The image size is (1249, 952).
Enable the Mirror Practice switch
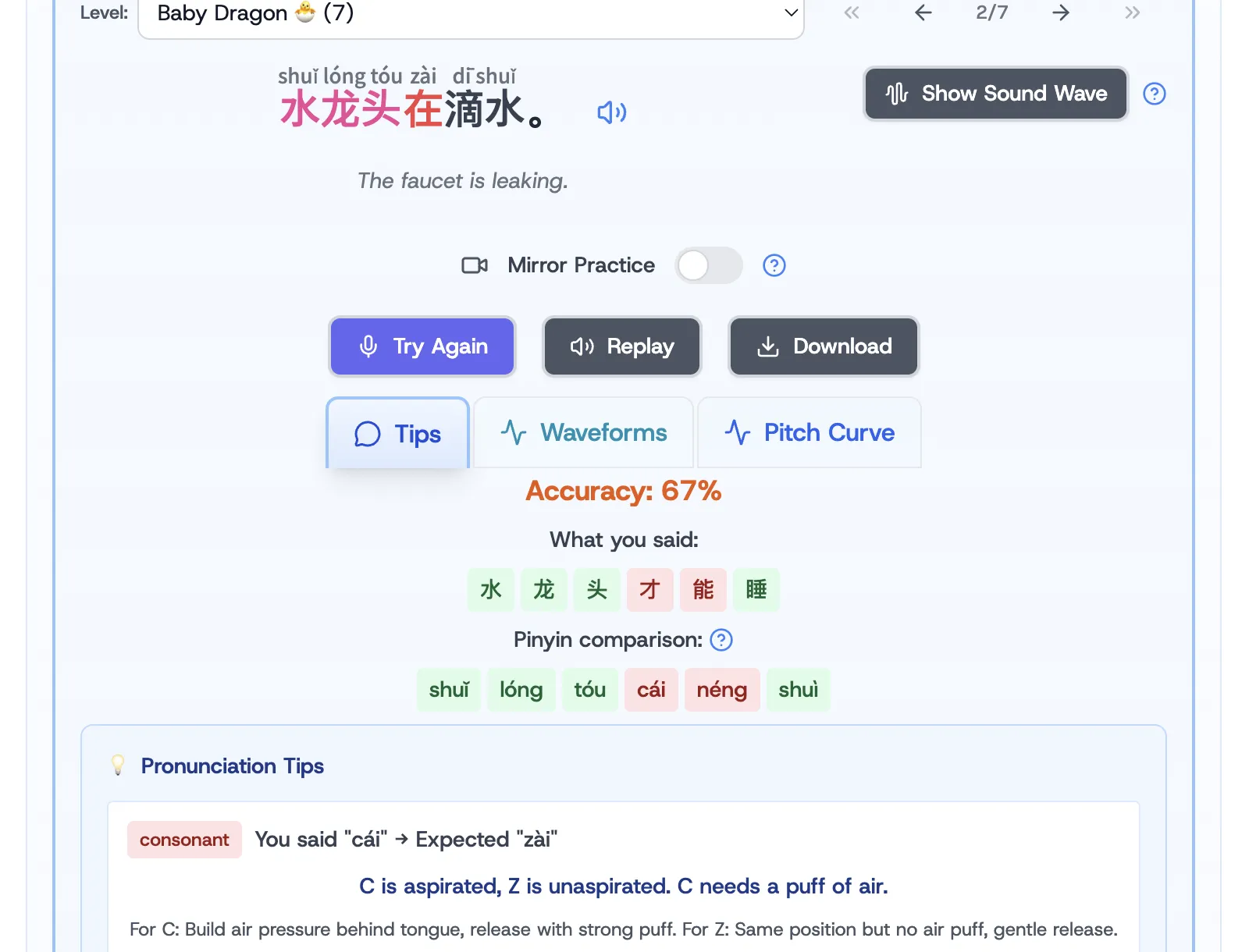coord(708,265)
